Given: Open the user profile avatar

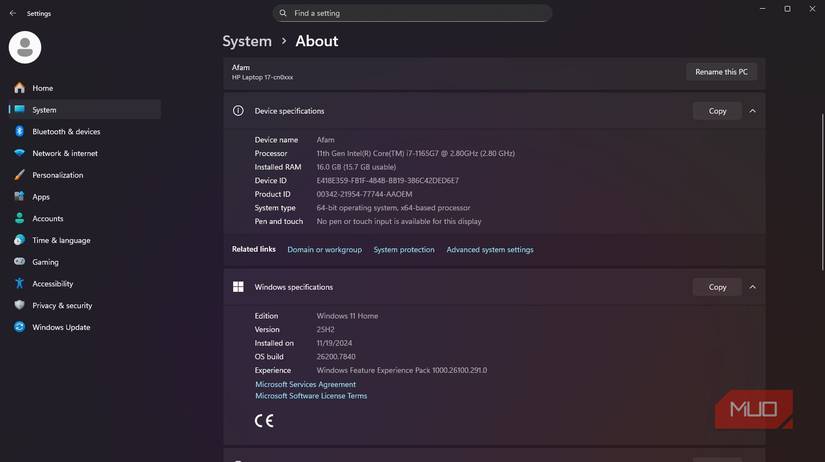Looking at the screenshot, I should point(25,47).
